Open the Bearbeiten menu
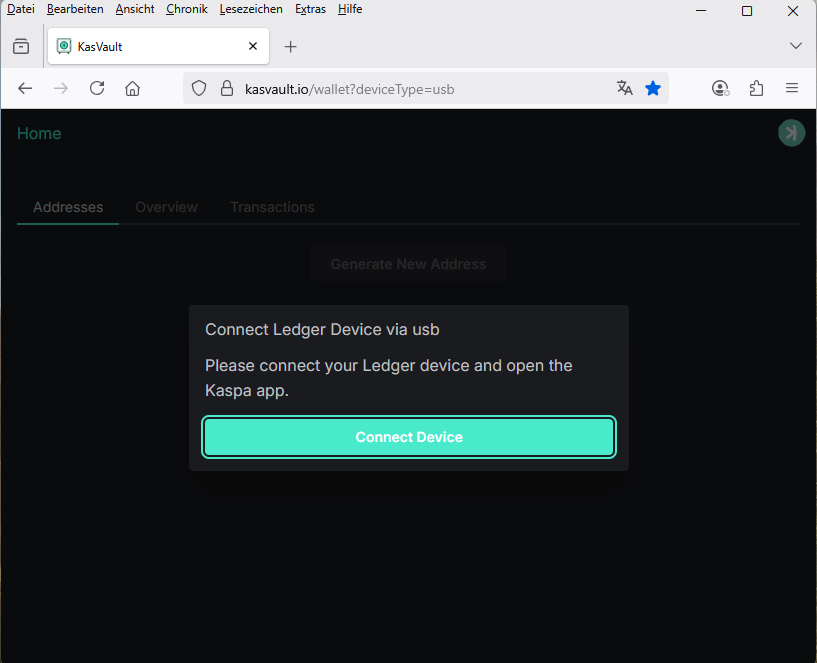The width and height of the screenshot is (817, 663). tap(75, 9)
